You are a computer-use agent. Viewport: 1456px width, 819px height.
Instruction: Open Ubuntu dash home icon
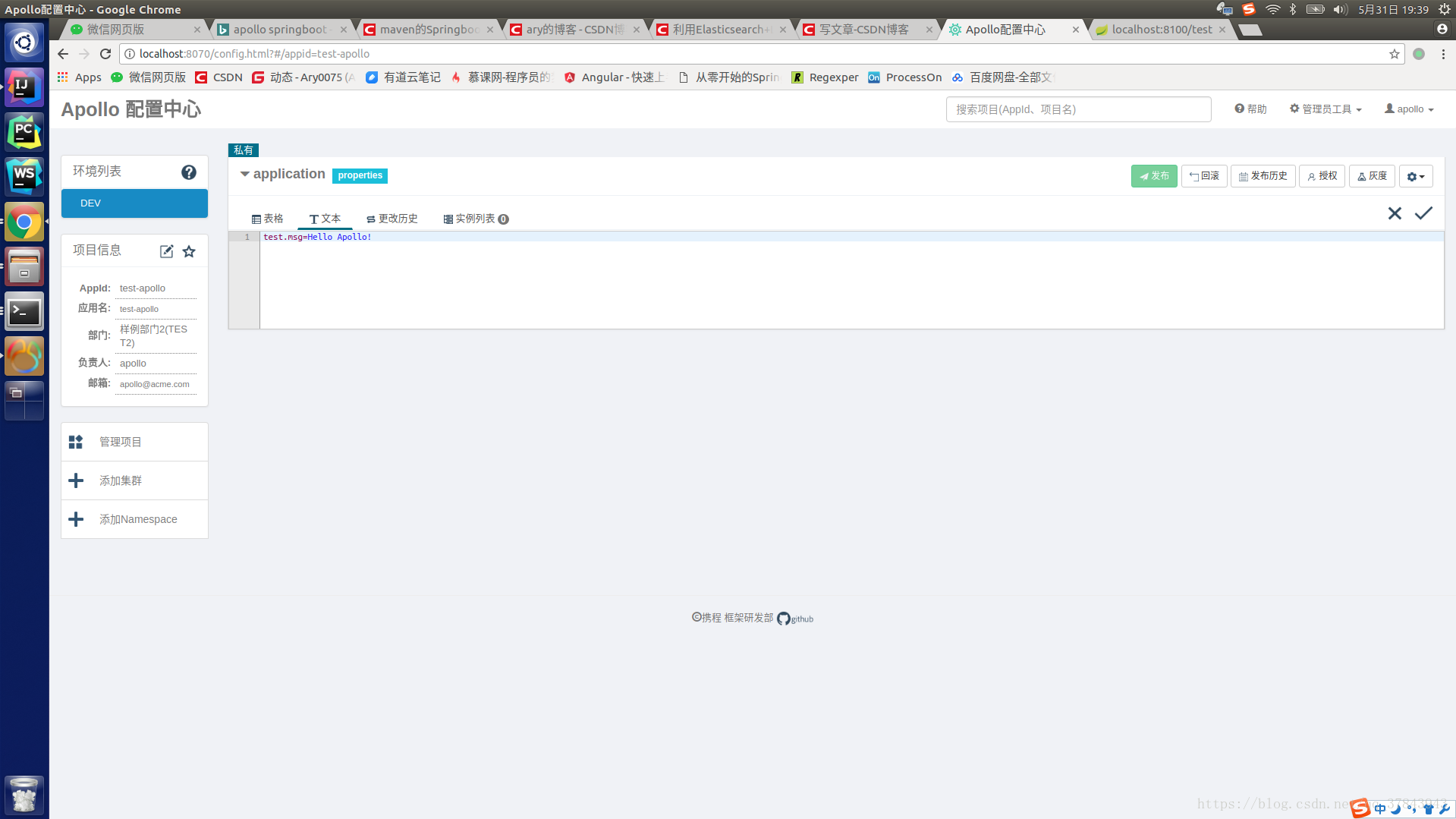tap(24, 43)
